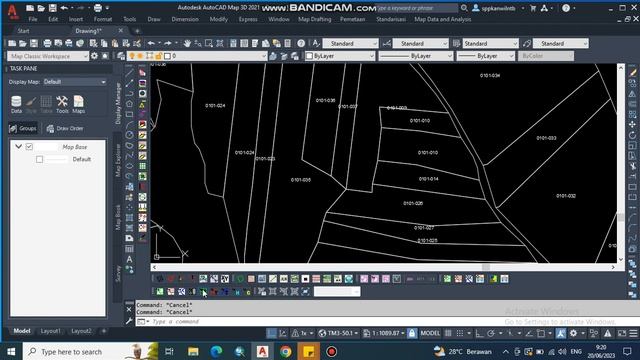This screenshot has height=360, width=640.
Task: Open the Map Explorer side tab
Action: click(x=118, y=160)
